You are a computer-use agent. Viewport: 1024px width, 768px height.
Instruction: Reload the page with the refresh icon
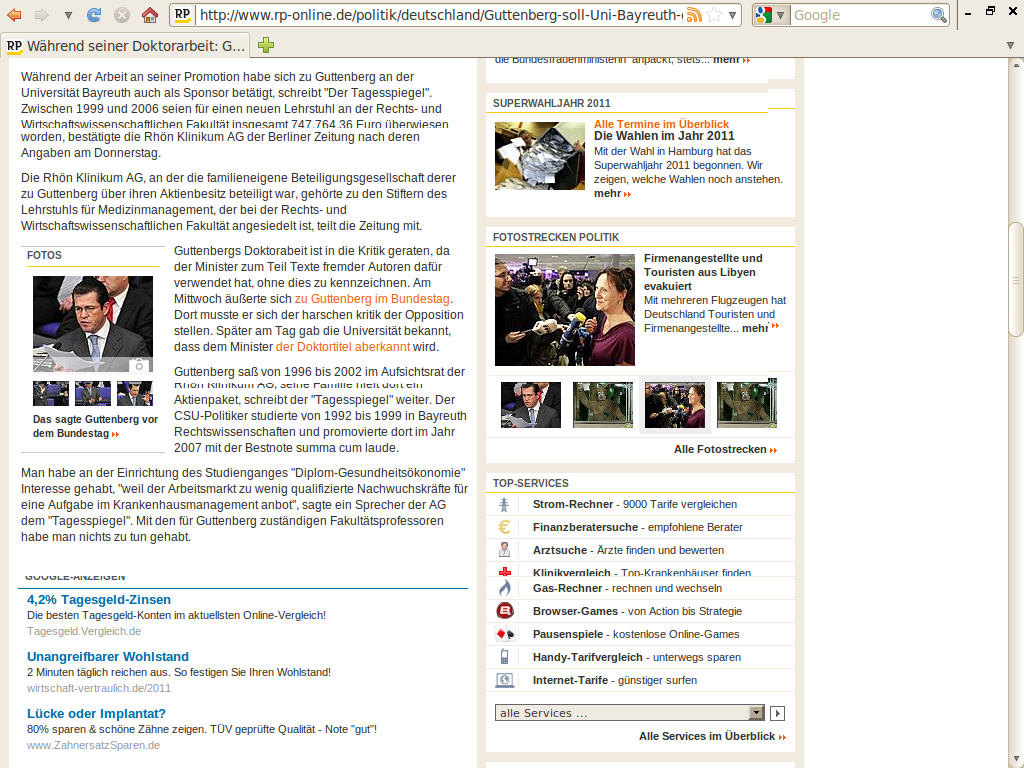tap(94, 14)
